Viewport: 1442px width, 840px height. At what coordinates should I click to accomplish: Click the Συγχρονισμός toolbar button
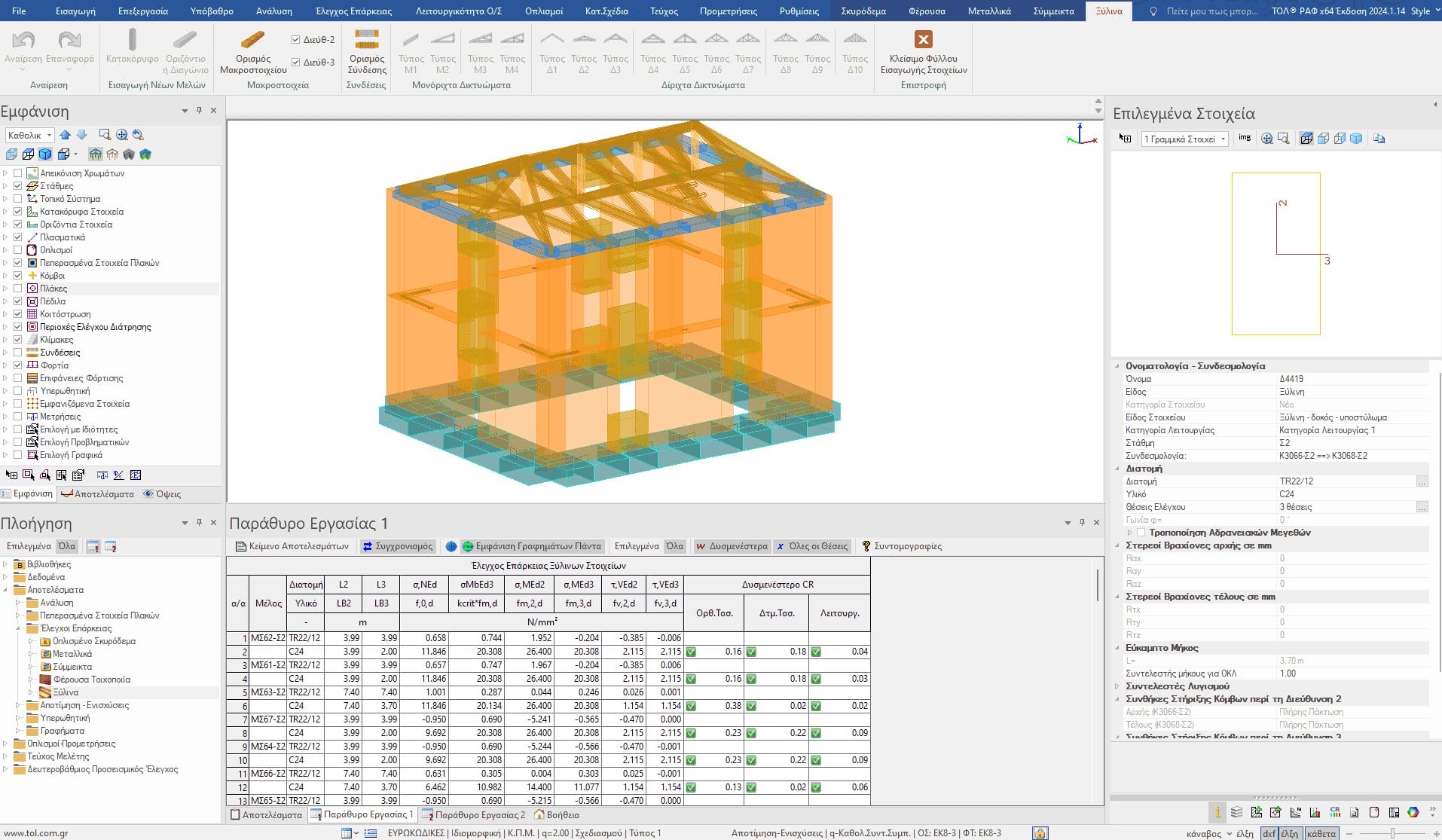pyautogui.click(x=397, y=546)
